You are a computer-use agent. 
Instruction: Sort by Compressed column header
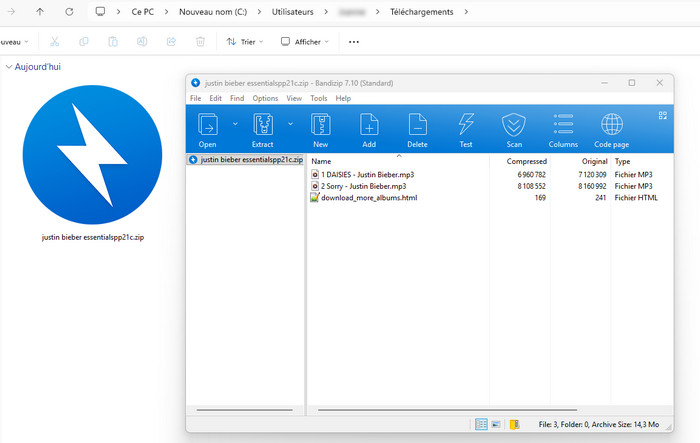(526, 161)
